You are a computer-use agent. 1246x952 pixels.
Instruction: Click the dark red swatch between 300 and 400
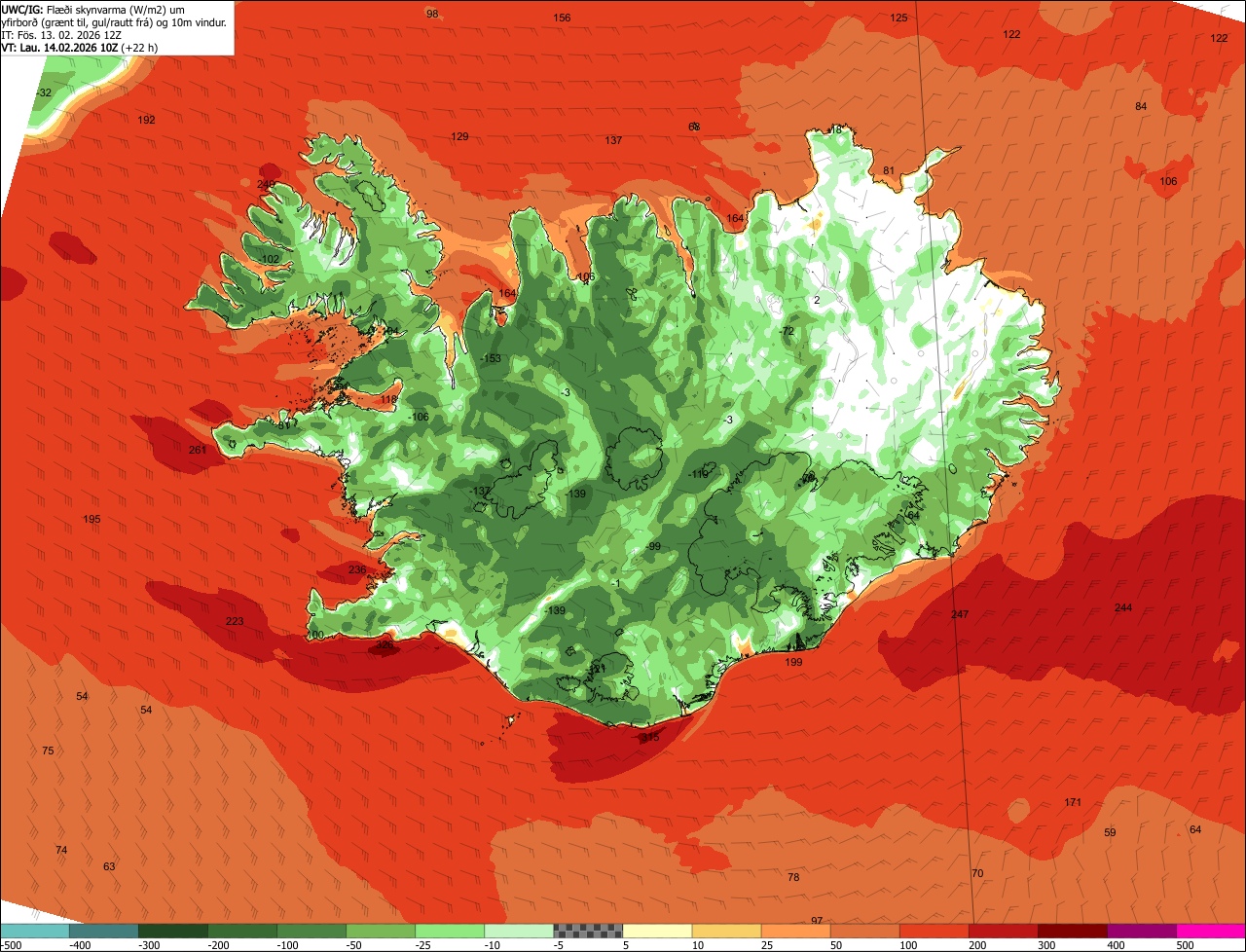pos(1072,931)
